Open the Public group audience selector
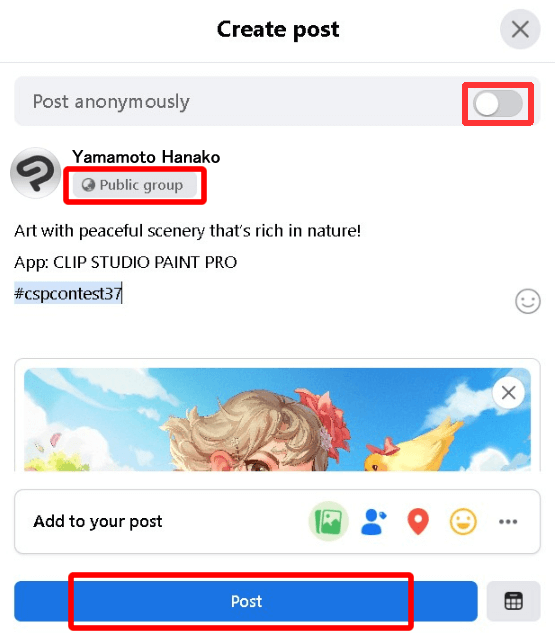This screenshot has height=633, width=555. coord(135,185)
